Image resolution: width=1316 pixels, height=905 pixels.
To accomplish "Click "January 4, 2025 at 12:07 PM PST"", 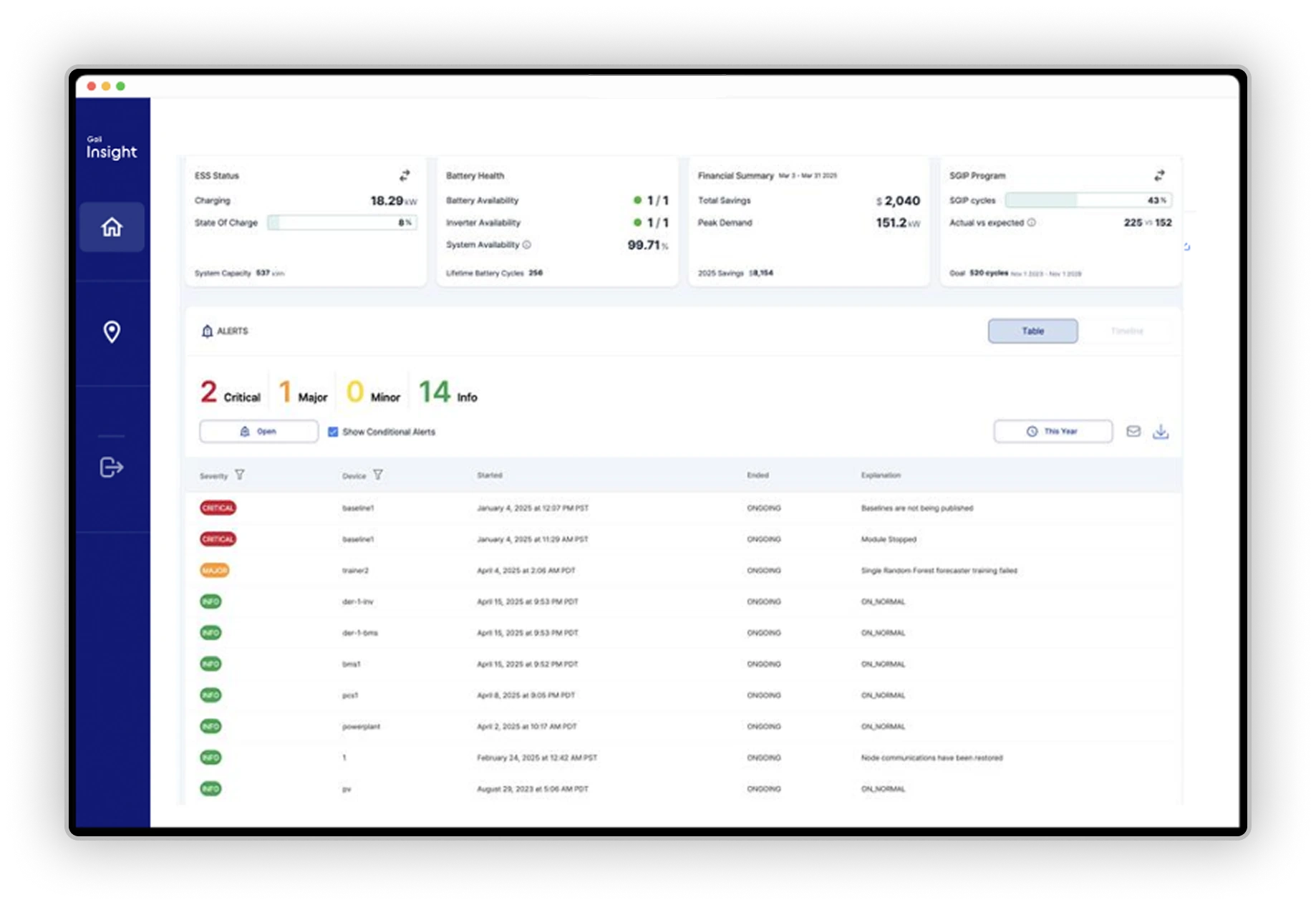I will pos(533,508).
